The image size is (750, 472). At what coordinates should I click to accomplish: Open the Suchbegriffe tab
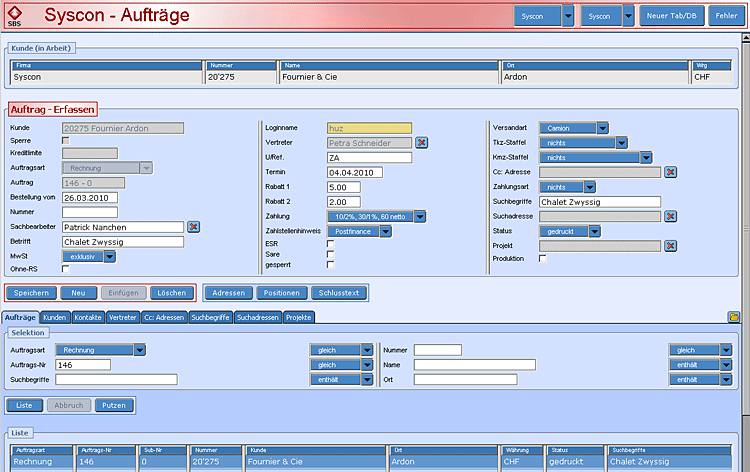tap(210, 317)
